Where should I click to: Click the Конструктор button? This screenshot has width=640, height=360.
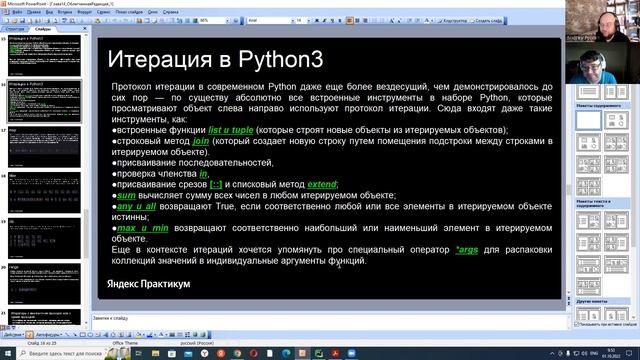[453, 20]
